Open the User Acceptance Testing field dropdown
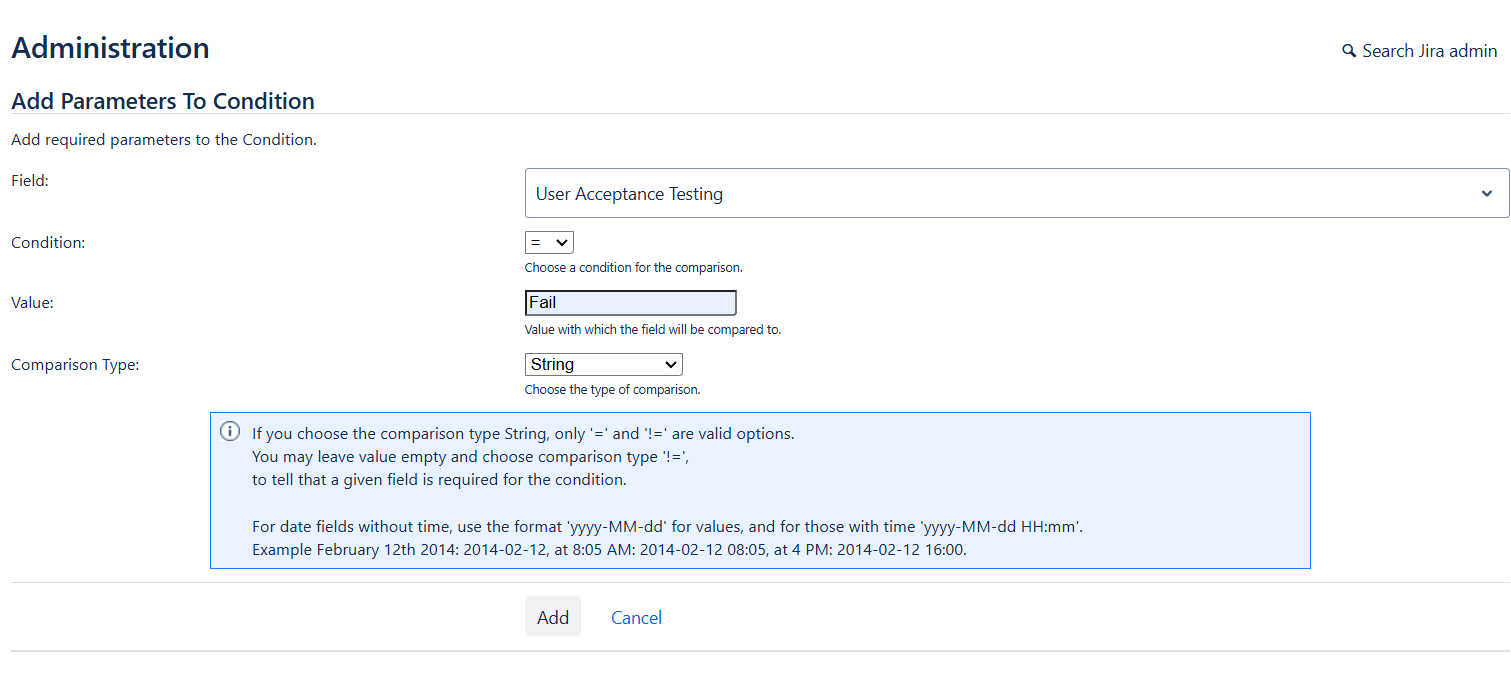The height and width of the screenshot is (675, 1511). point(1000,194)
